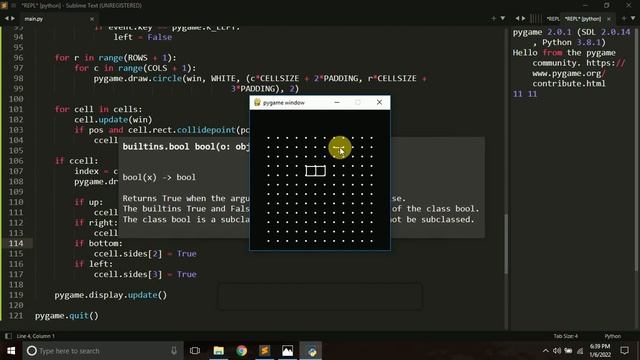The image size is (640, 360).
Task: Click the '11 11' output in REPL
Action: pyautogui.click(x=525, y=94)
